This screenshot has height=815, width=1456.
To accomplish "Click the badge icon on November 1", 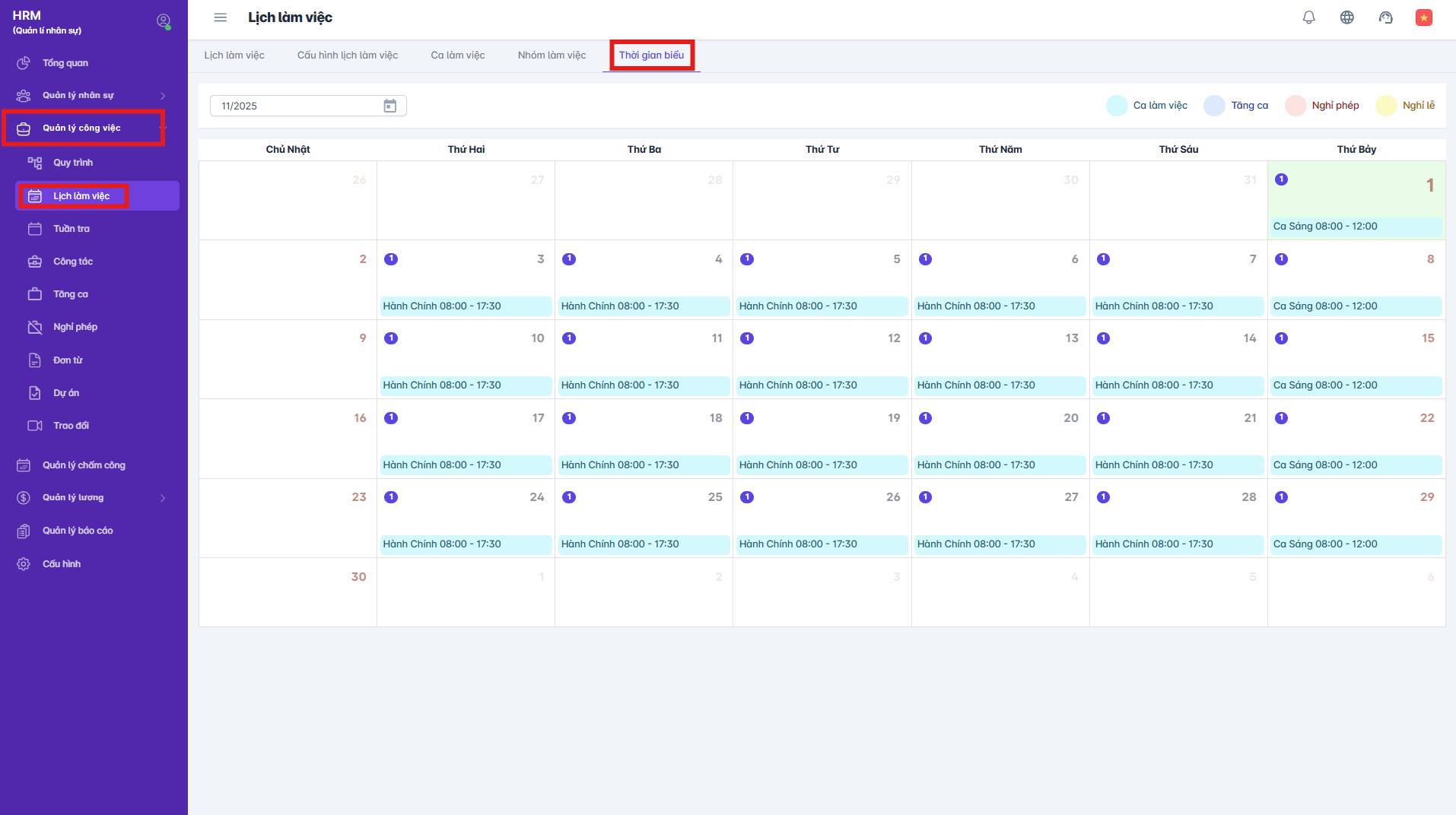I will [x=1281, y=179].
